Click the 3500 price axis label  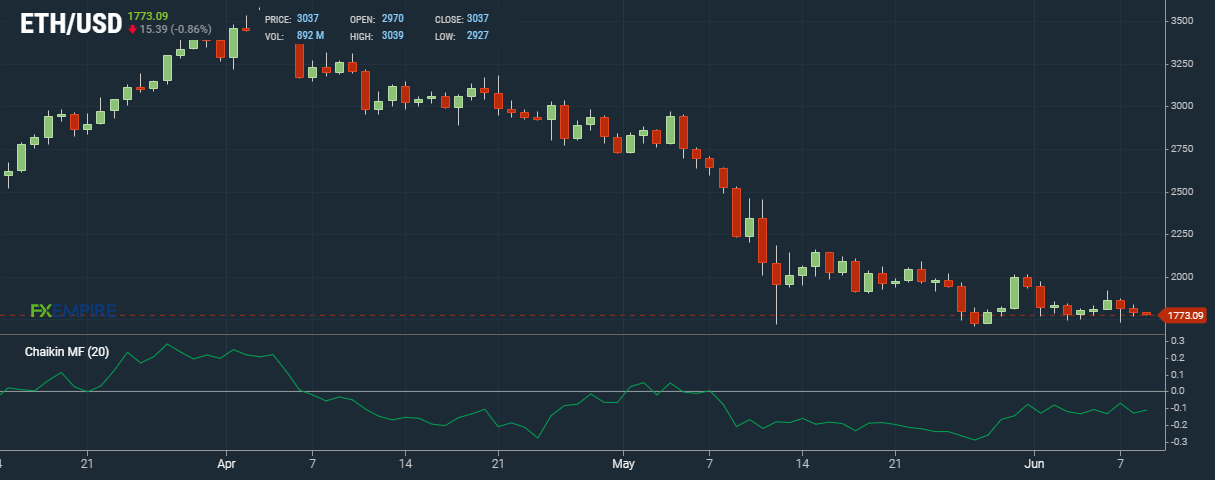point(1181,21)
